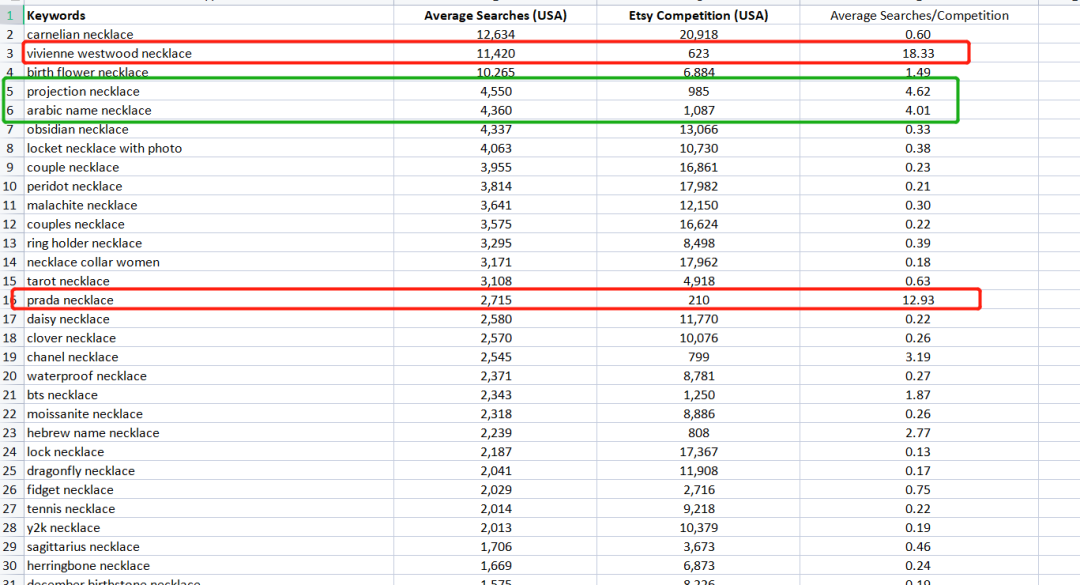Screen dimensions: 1080x585
Task: Select the 11,420 average searches cell
Action: pyautogui.click(x=495, y=53)
